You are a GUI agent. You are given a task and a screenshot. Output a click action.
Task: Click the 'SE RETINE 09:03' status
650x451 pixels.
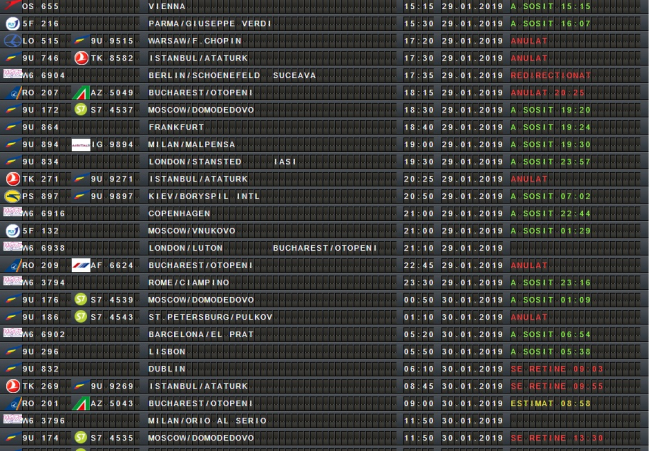click(557, 369)
